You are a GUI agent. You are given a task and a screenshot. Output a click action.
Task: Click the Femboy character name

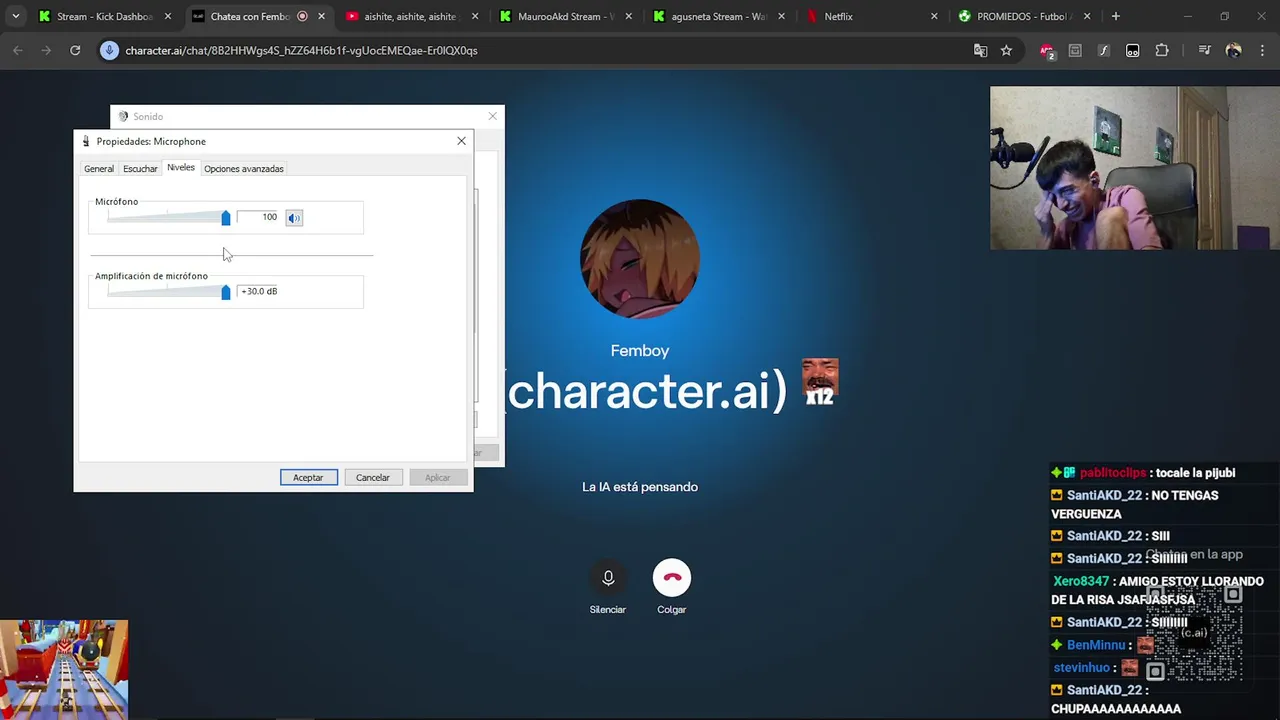(x=640, y=351)
